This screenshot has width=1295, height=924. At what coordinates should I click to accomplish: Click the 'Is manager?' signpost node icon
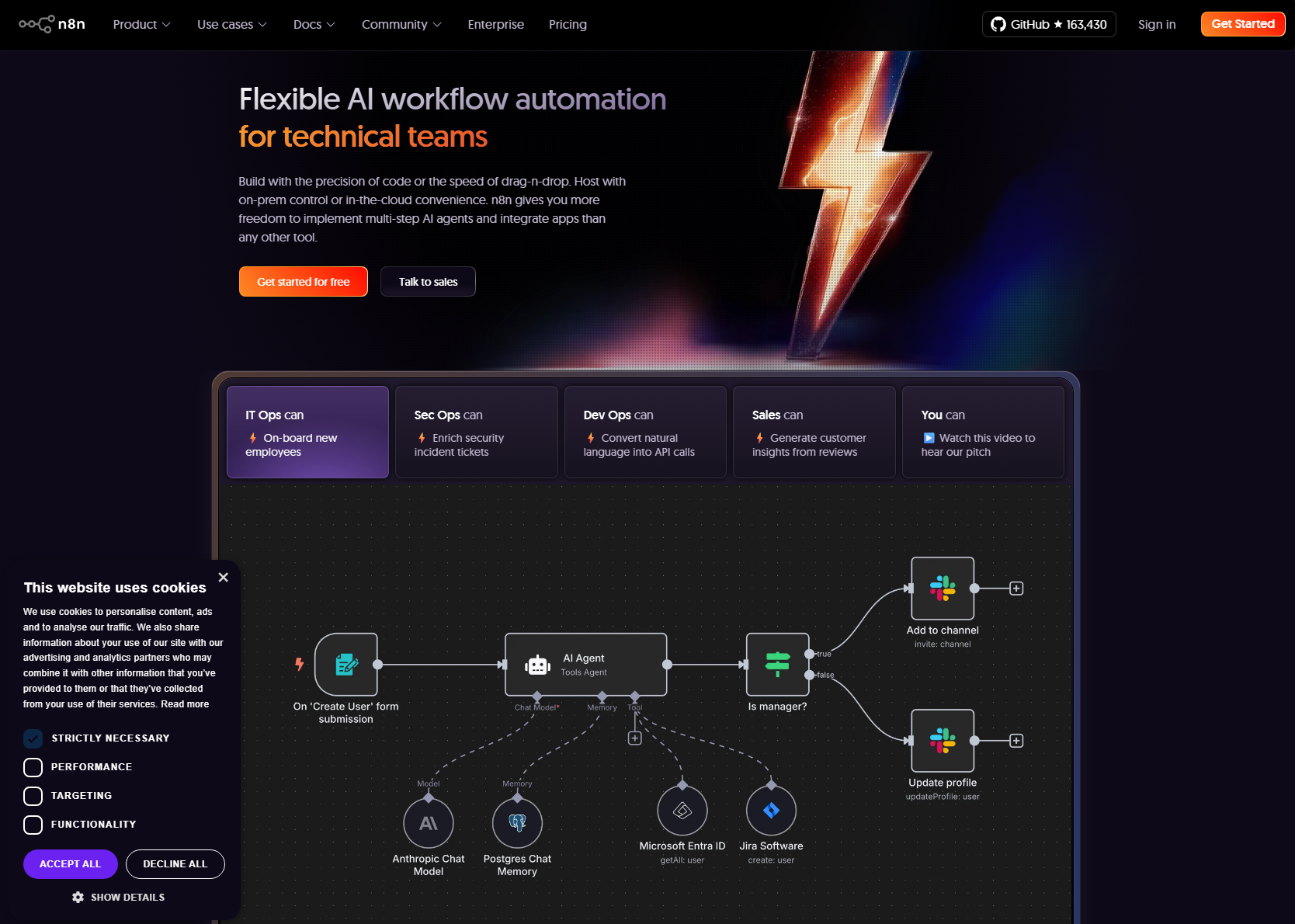(777, 665)
